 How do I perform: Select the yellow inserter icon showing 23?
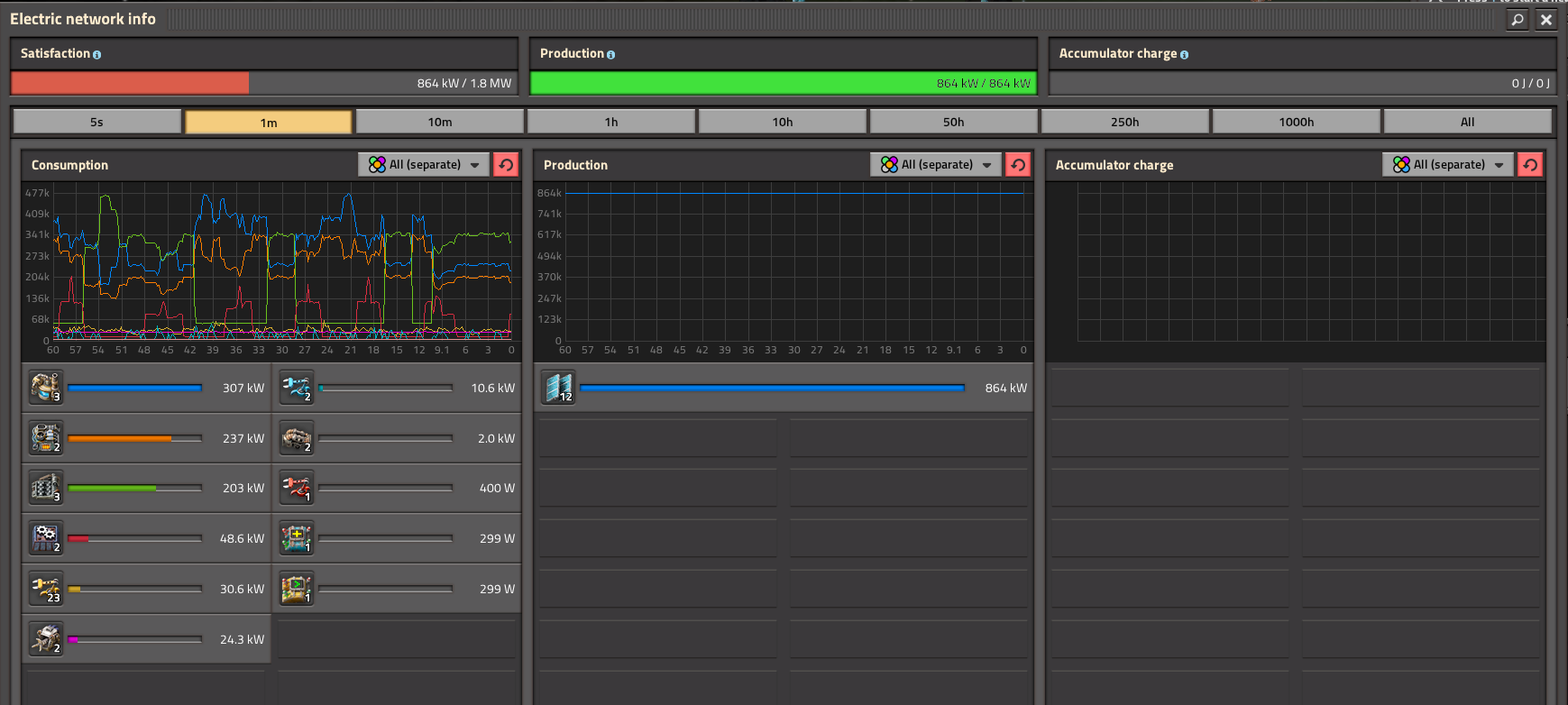45,589
